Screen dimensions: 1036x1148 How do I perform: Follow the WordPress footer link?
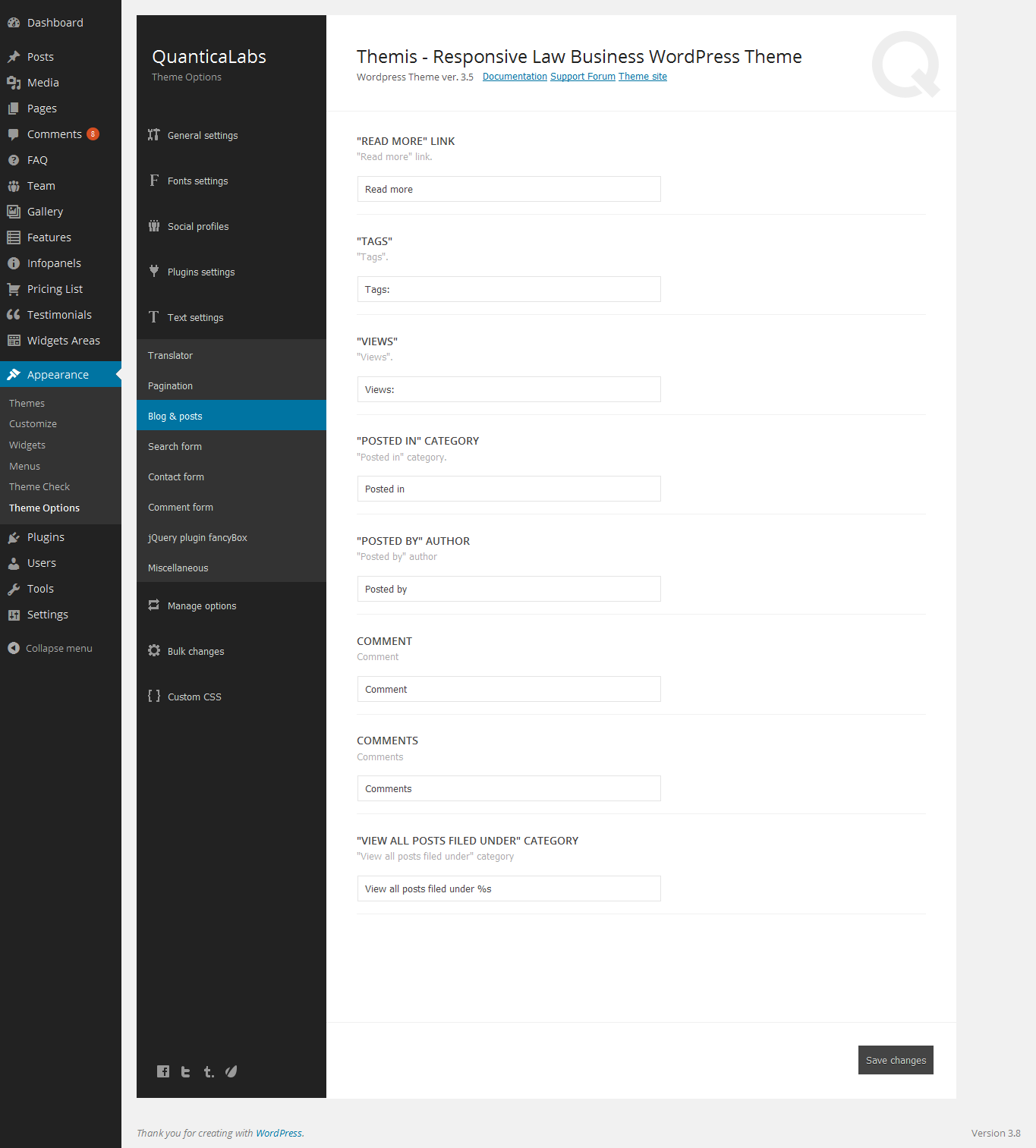click(x=279, y=1134)
